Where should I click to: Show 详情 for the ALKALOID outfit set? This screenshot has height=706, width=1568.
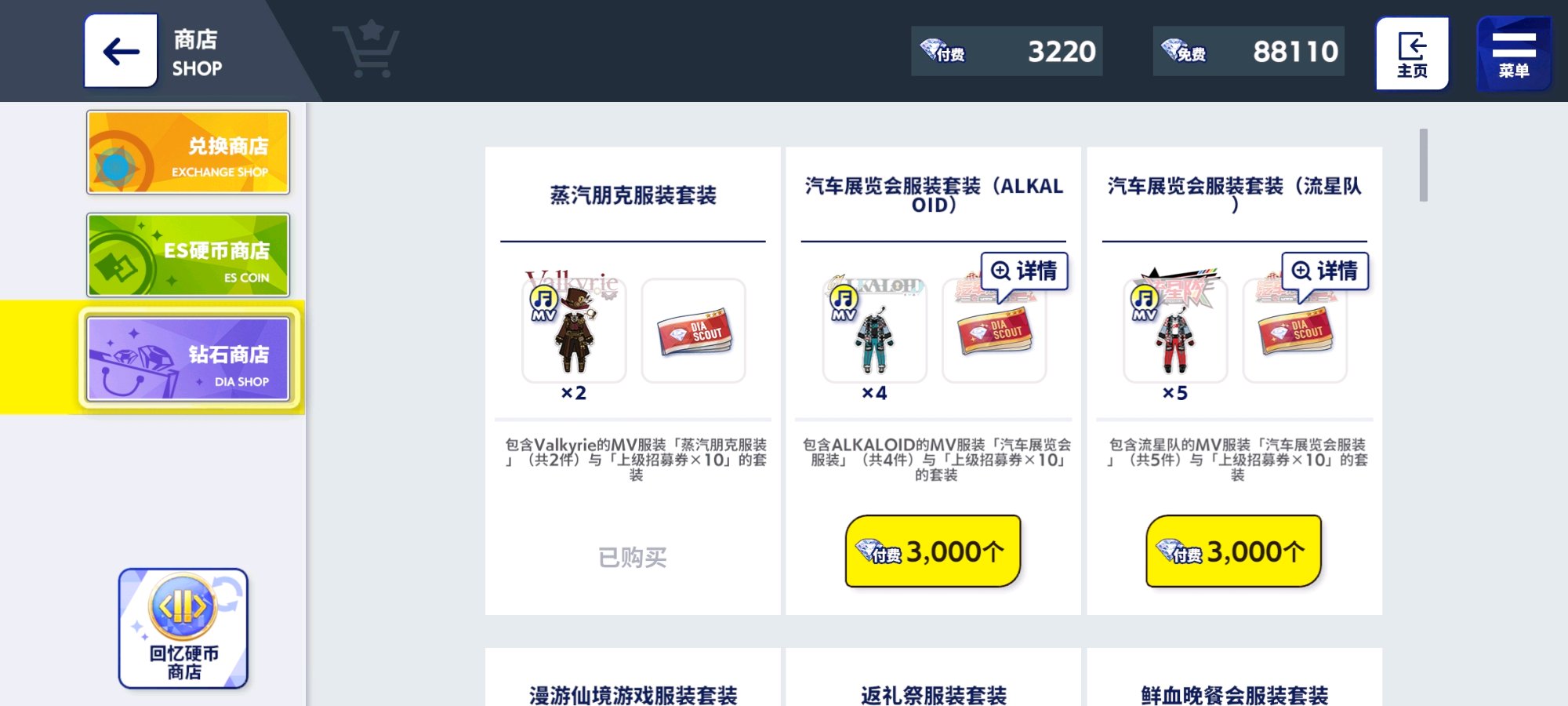(1025, 271)
